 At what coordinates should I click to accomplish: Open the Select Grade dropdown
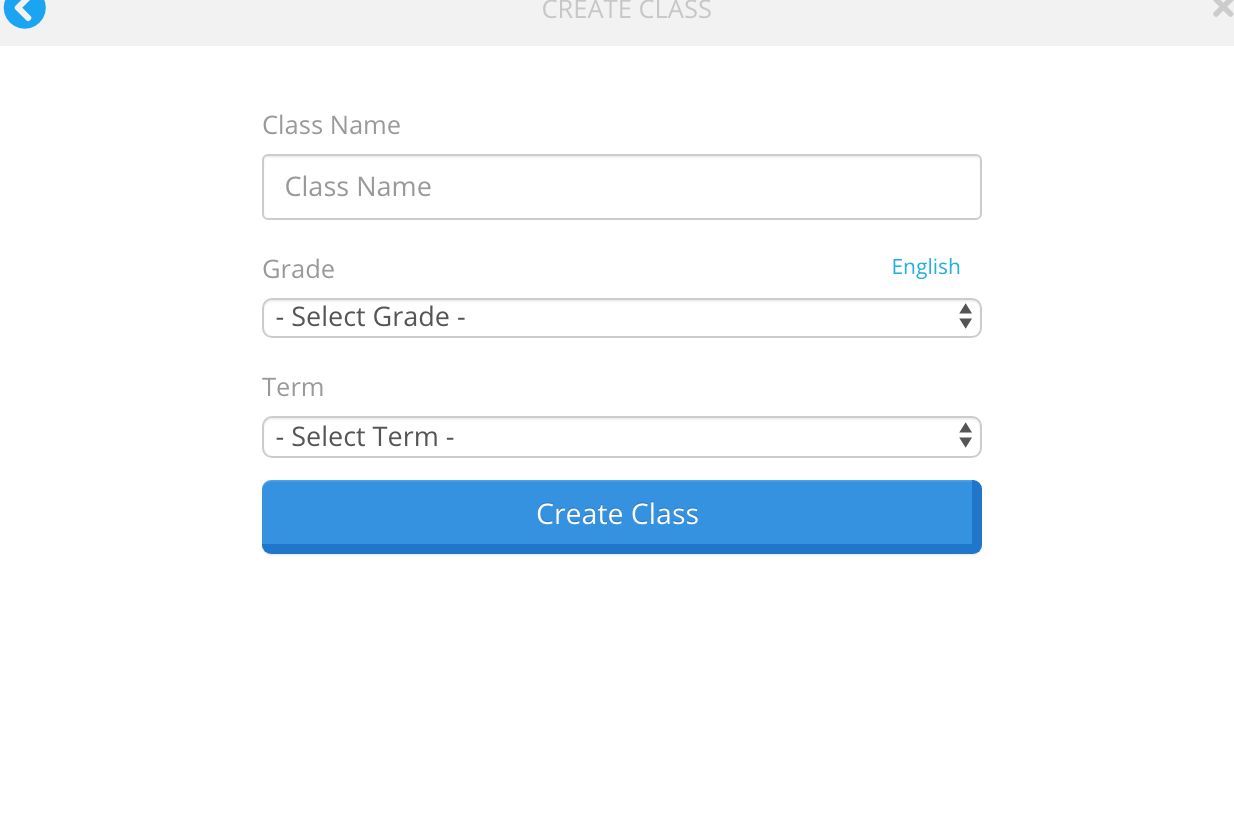coord(621,318)
